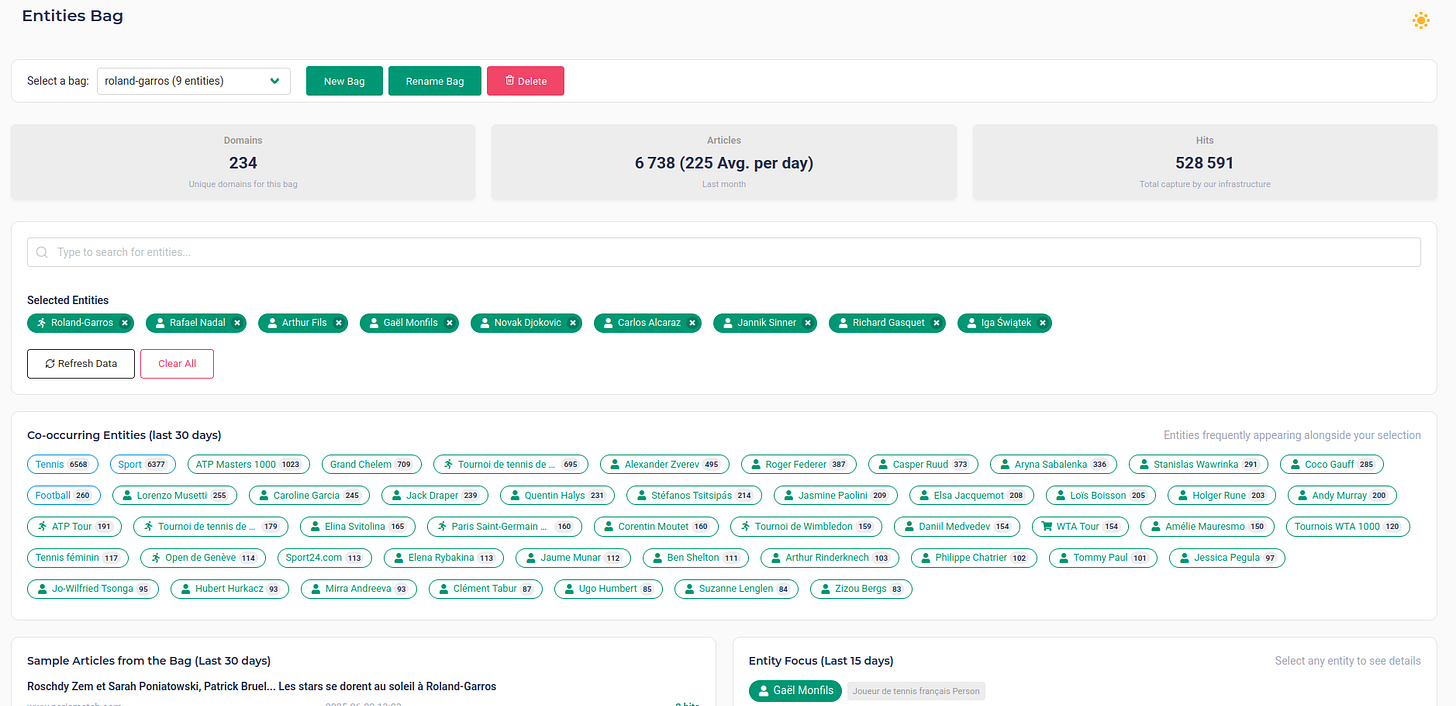Add Sport24.com entity tag
Image resolution: width=1456 pixels, height=706 pixels.
[325, 558]
